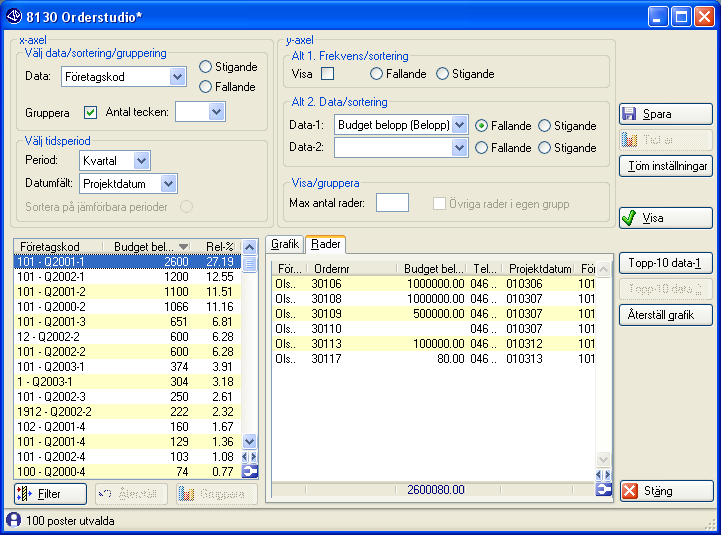
Task: Select Fallande radio for Data-1
Action: coord(481,126)
